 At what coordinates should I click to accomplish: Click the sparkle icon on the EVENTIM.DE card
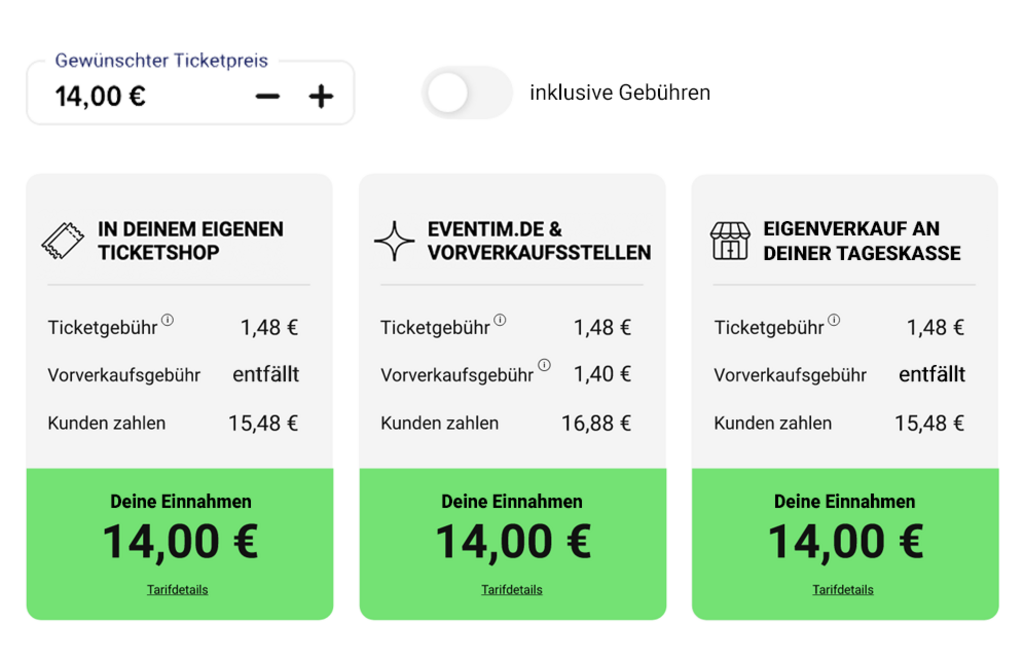pyautogui.click(x=396, y=239)
